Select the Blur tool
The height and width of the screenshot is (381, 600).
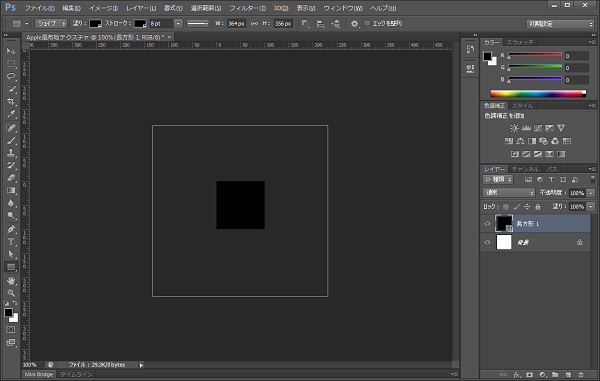pyautogui.click(x=11, y=203)
